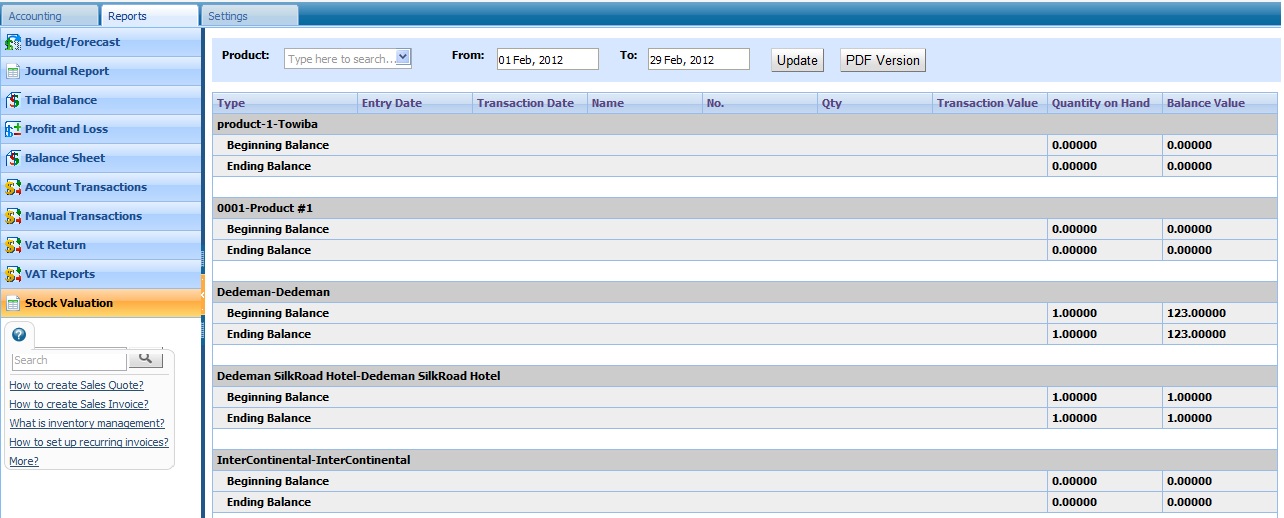
Task: Click the Profit and Loss icon
Action: click(x=13, y=130)
